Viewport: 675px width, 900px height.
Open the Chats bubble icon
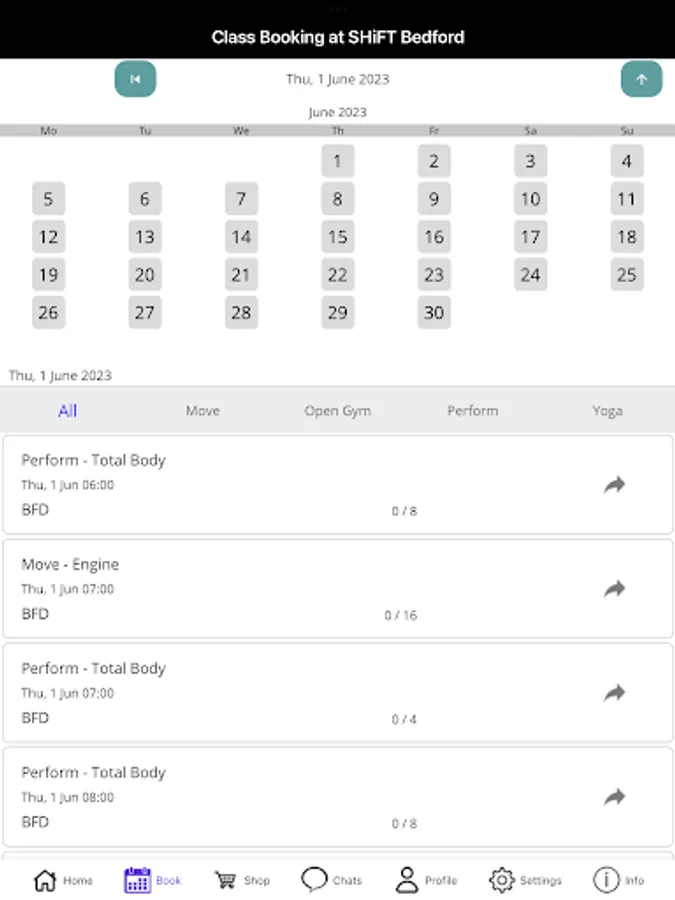pyautogui.click(x=315, y=880)
